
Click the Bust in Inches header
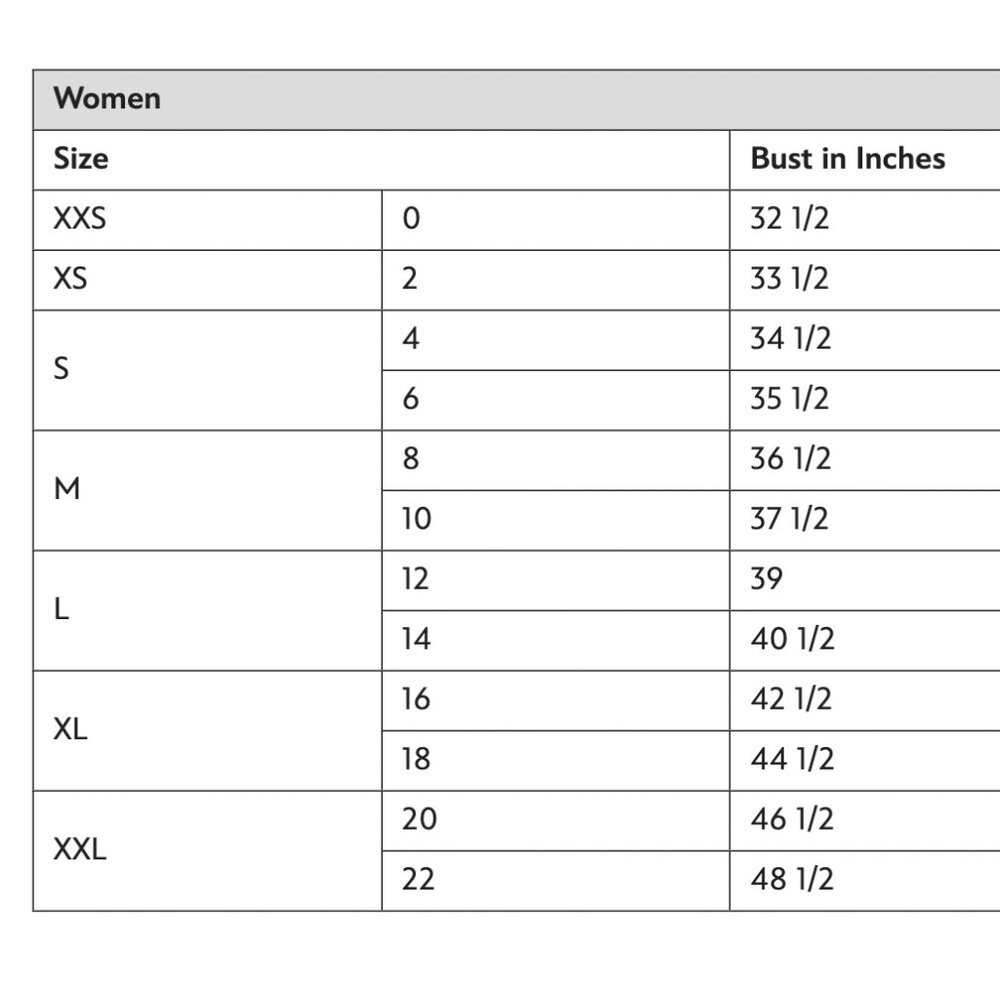tap(847, 159)
